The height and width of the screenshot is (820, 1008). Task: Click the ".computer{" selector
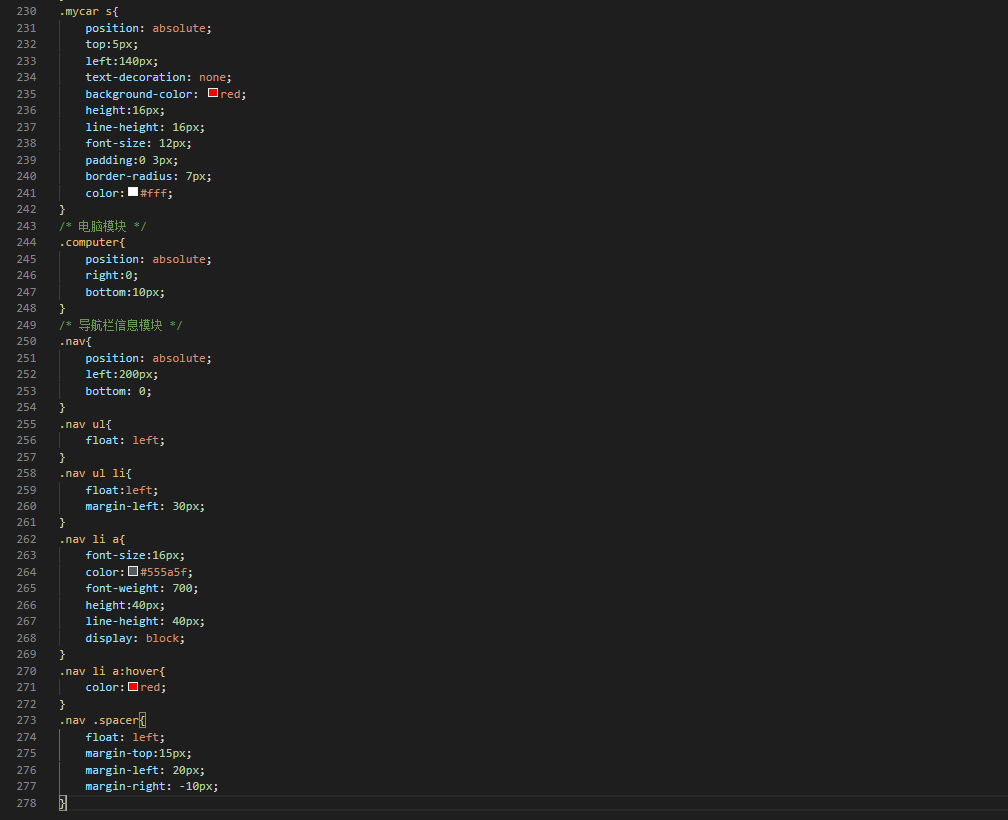(x=92, y=242)
